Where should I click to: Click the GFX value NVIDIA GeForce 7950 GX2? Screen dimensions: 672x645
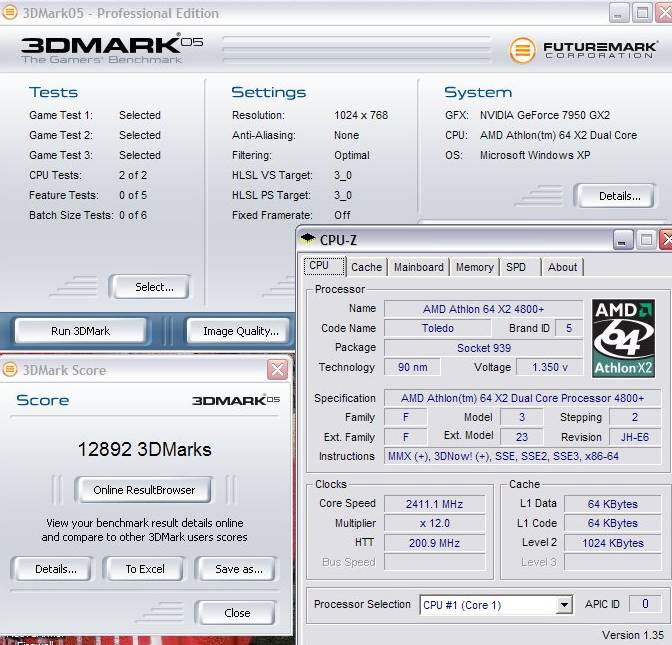[545, 115]
